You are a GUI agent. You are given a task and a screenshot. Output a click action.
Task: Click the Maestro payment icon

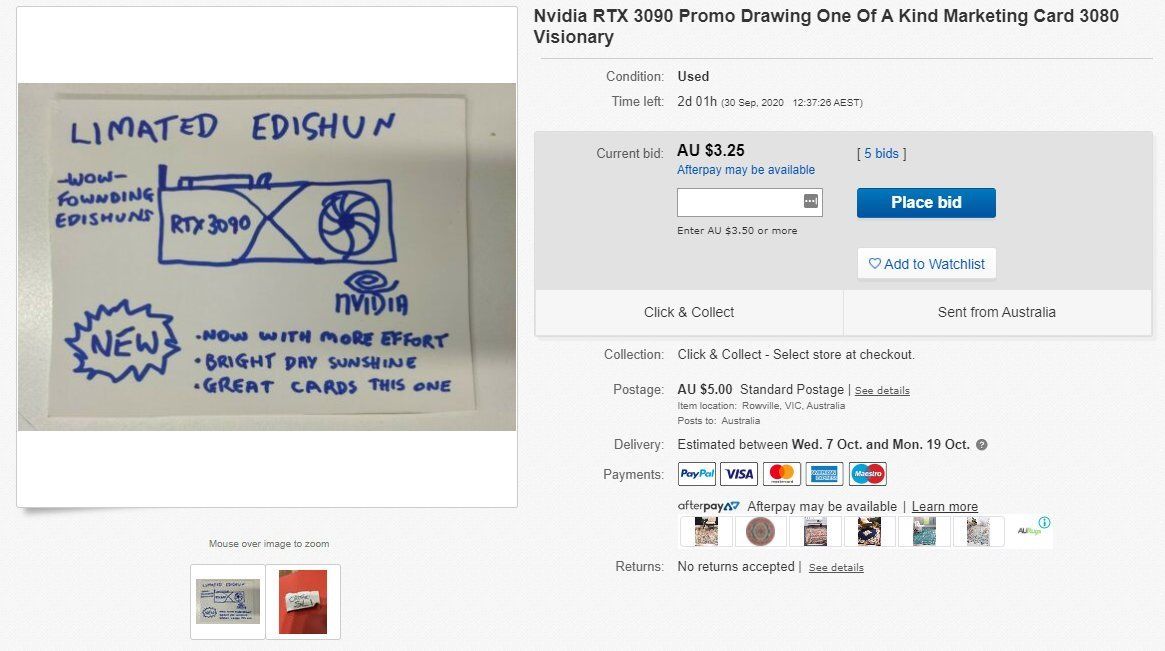coord(868,473)
